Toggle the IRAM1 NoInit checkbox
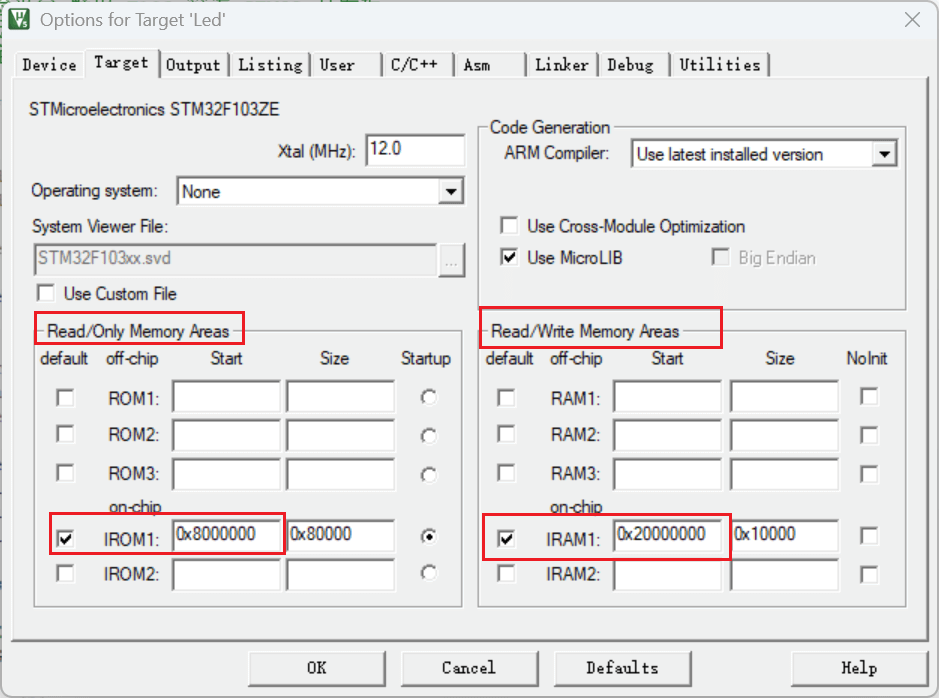Screen dimensions: 939x698 pos(869,536)
